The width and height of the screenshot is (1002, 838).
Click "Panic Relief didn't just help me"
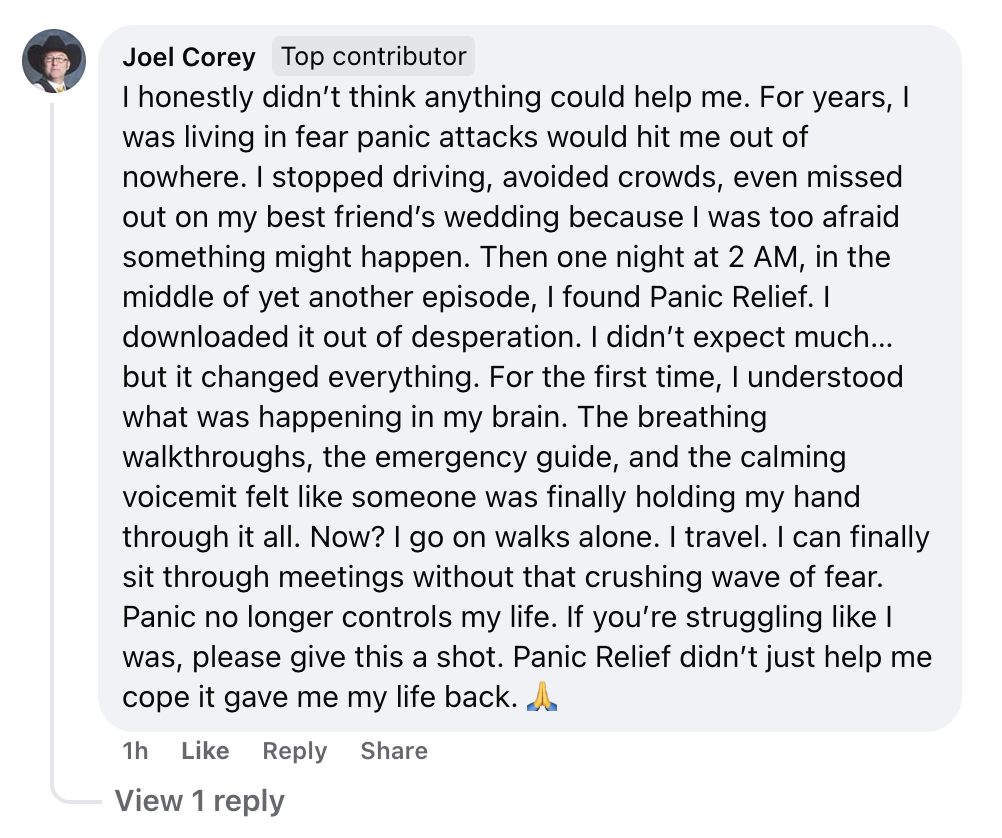(722, 657)
